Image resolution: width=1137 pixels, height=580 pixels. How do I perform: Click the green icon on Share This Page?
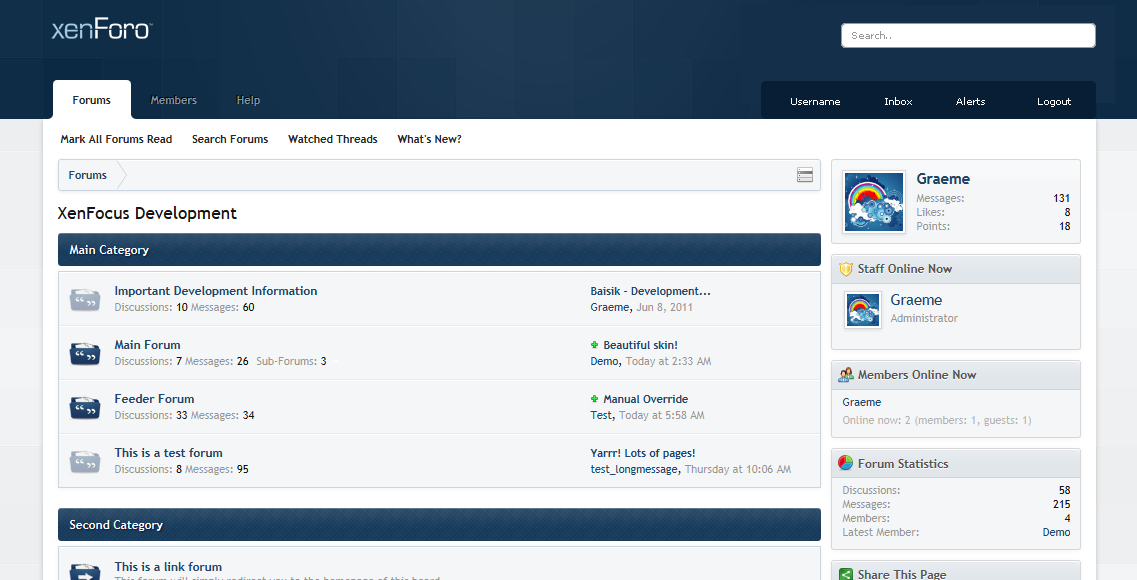point(845,573)
